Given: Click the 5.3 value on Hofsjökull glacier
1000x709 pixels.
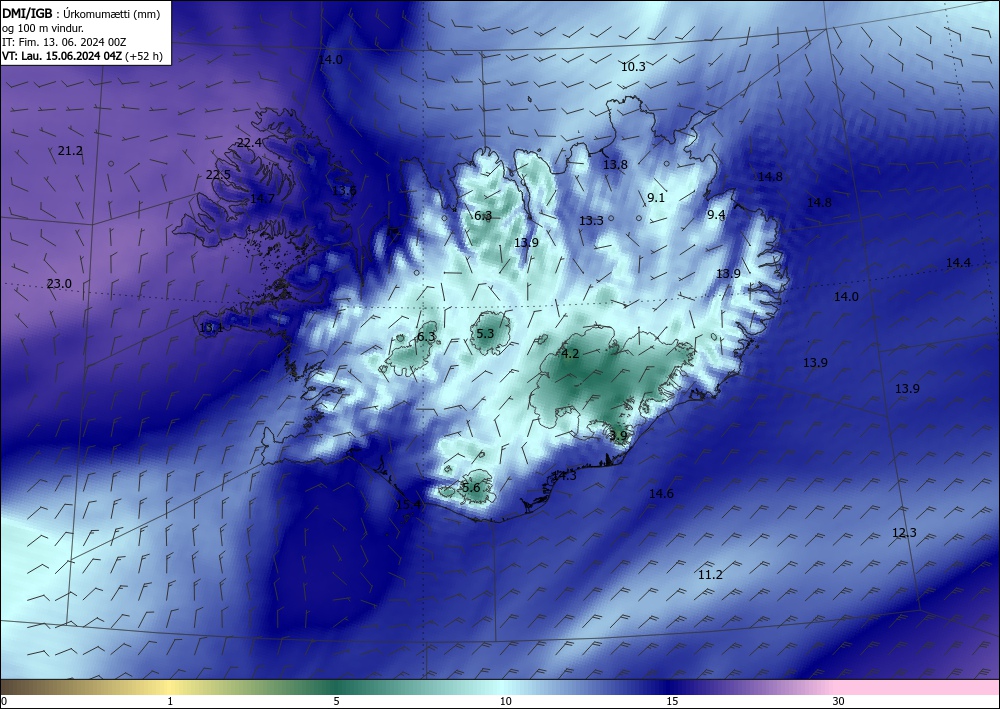Looking at the screenshot, I should [485, 333].
